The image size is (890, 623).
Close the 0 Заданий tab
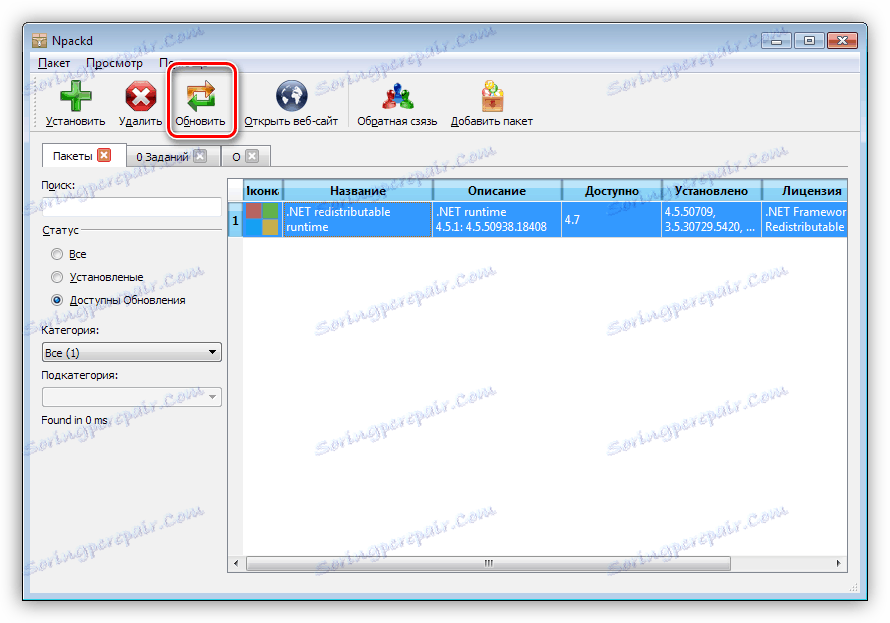(x=200, y=156)
